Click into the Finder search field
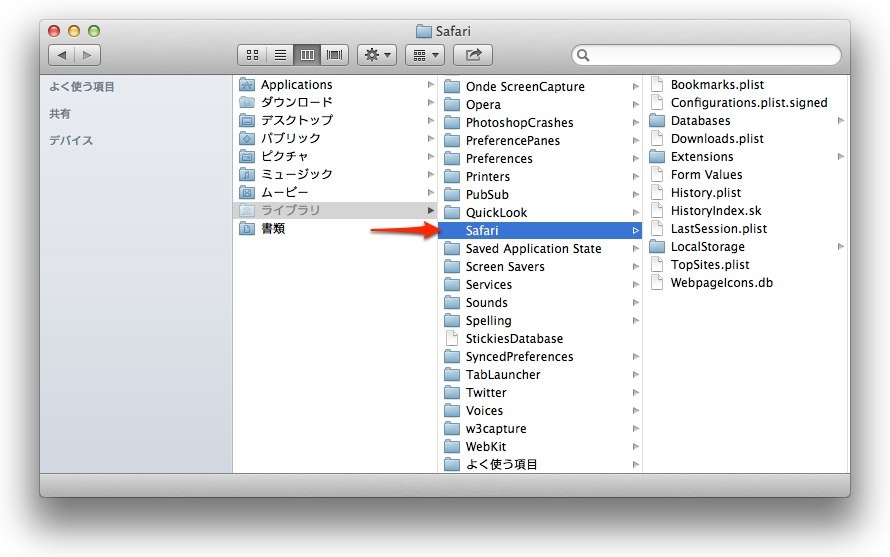890x557 pixels. pos(706,55)
